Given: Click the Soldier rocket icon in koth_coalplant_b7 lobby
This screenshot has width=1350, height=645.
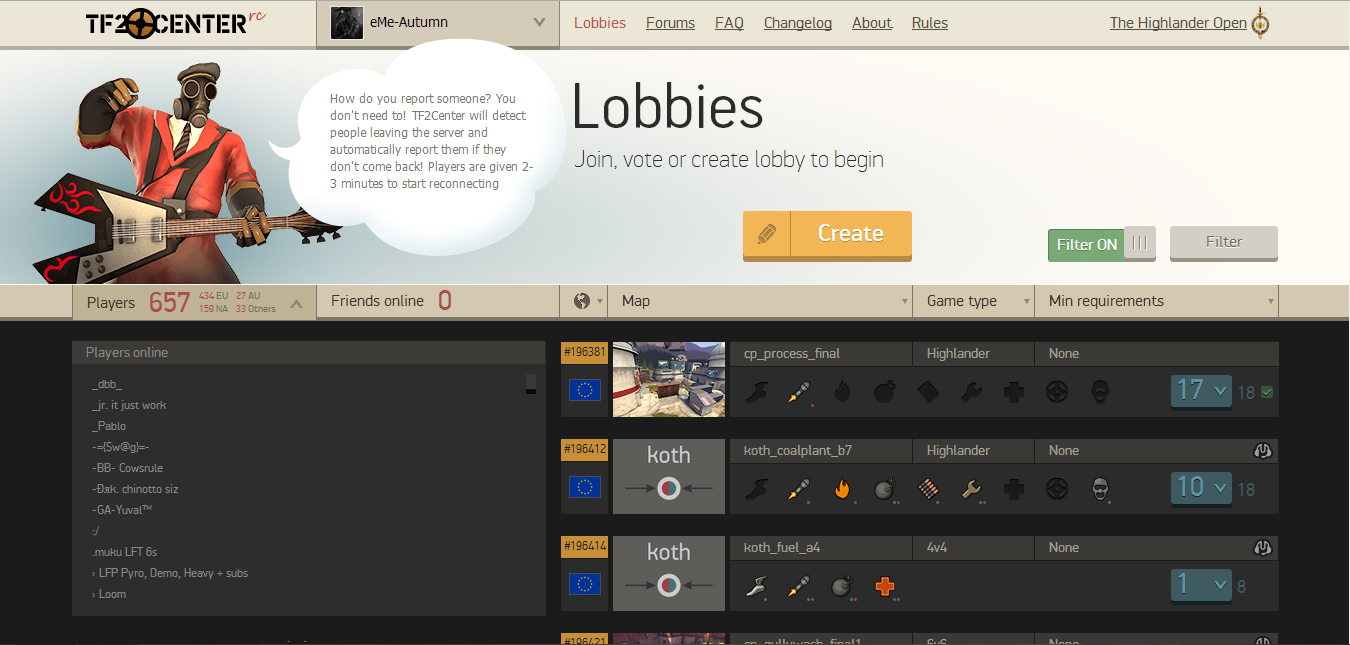Looking at the screenshot, I should point(797,489).
